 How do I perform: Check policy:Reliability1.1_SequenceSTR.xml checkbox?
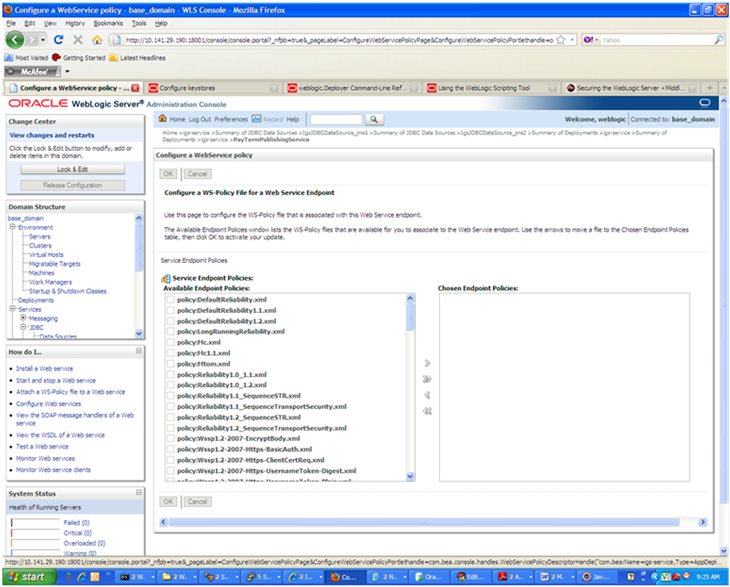tap(171, 396)
